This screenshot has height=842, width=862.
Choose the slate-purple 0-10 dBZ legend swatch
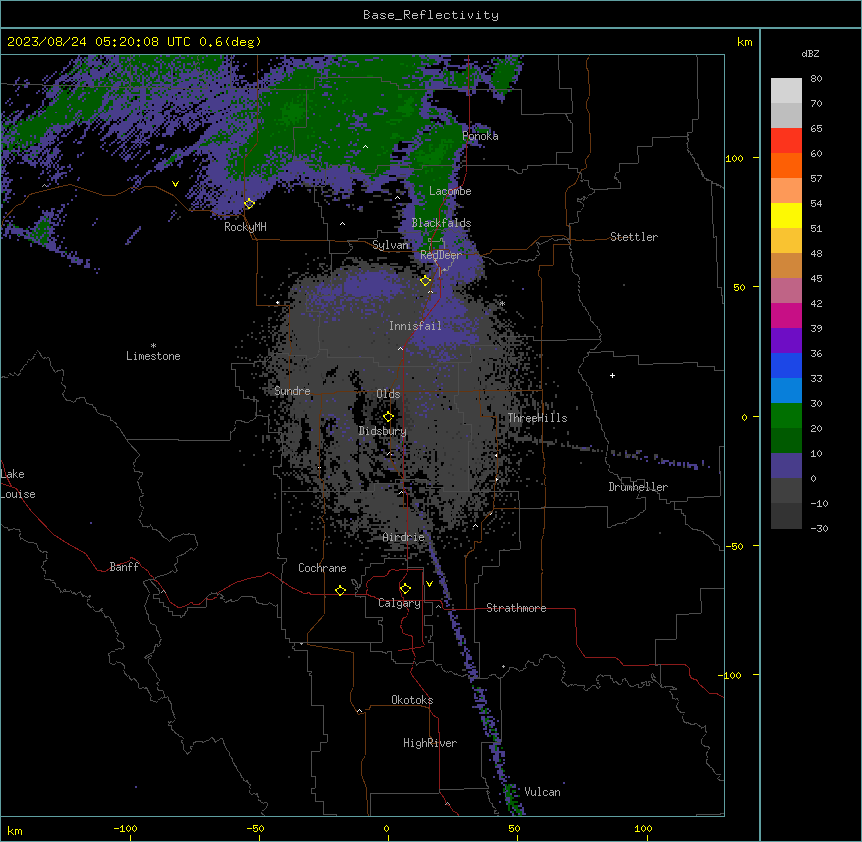tap(786, 466)
